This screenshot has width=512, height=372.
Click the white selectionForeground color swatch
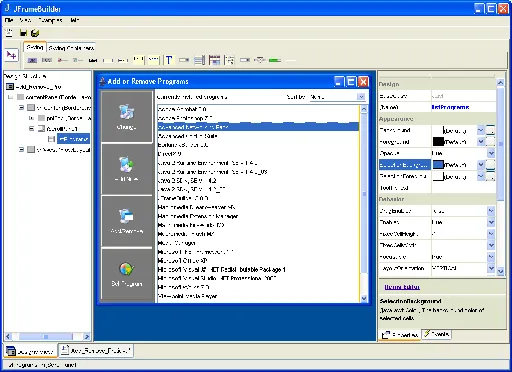(x=438, y=176)
